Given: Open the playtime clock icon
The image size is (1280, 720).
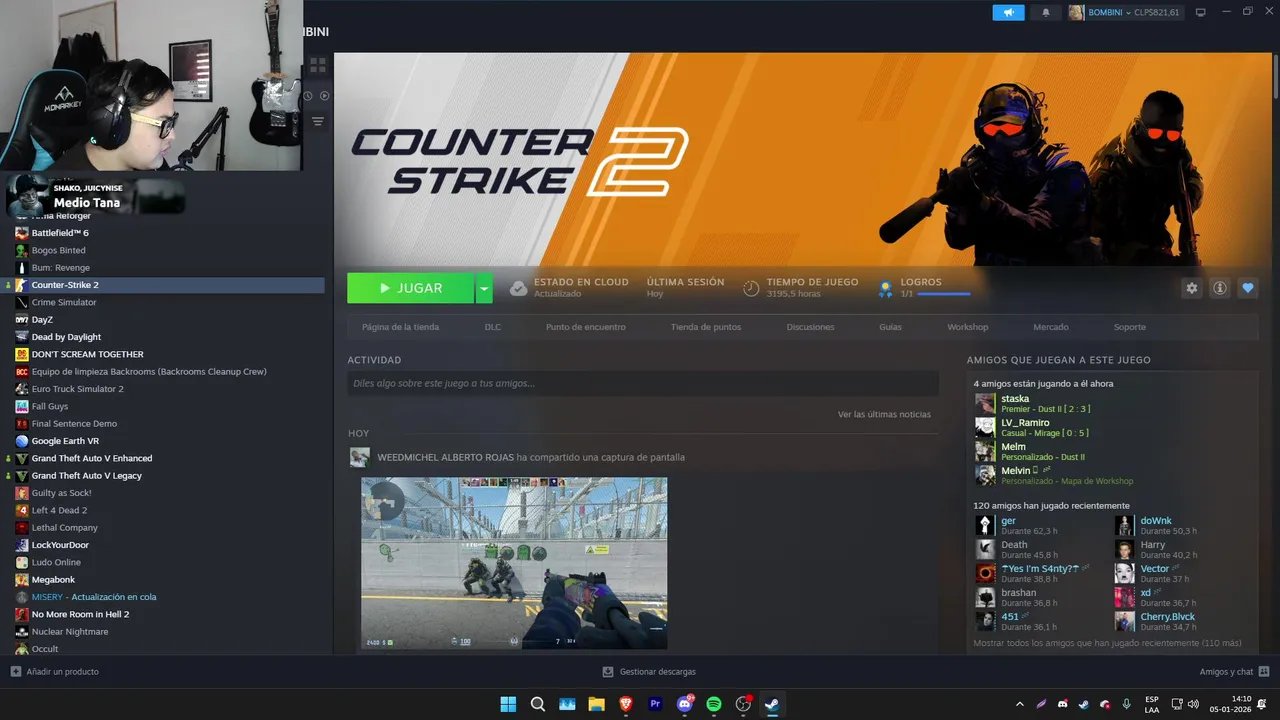Looking at the screenshot, I should 751,288.
